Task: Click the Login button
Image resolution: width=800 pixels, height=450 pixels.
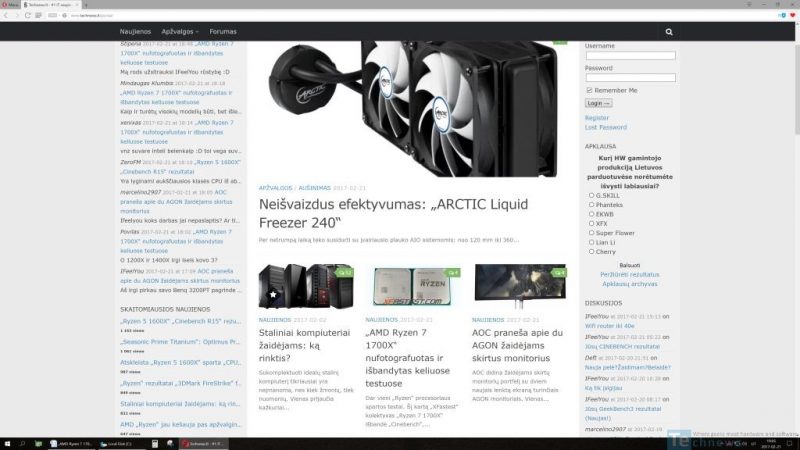Action: point(598,103)
